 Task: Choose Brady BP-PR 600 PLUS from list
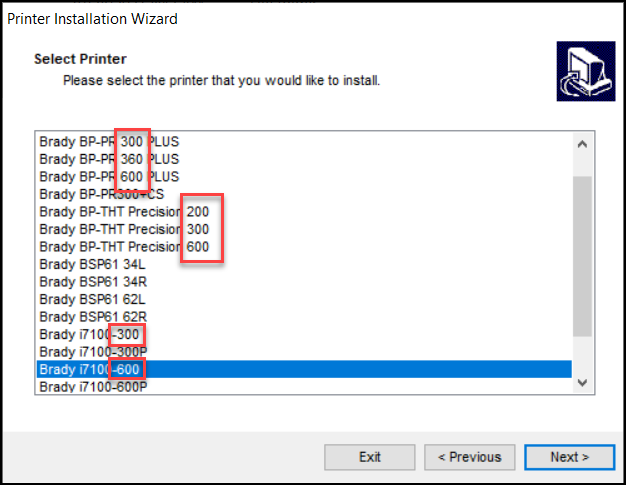pyautogui.click(x=109, y=176)
